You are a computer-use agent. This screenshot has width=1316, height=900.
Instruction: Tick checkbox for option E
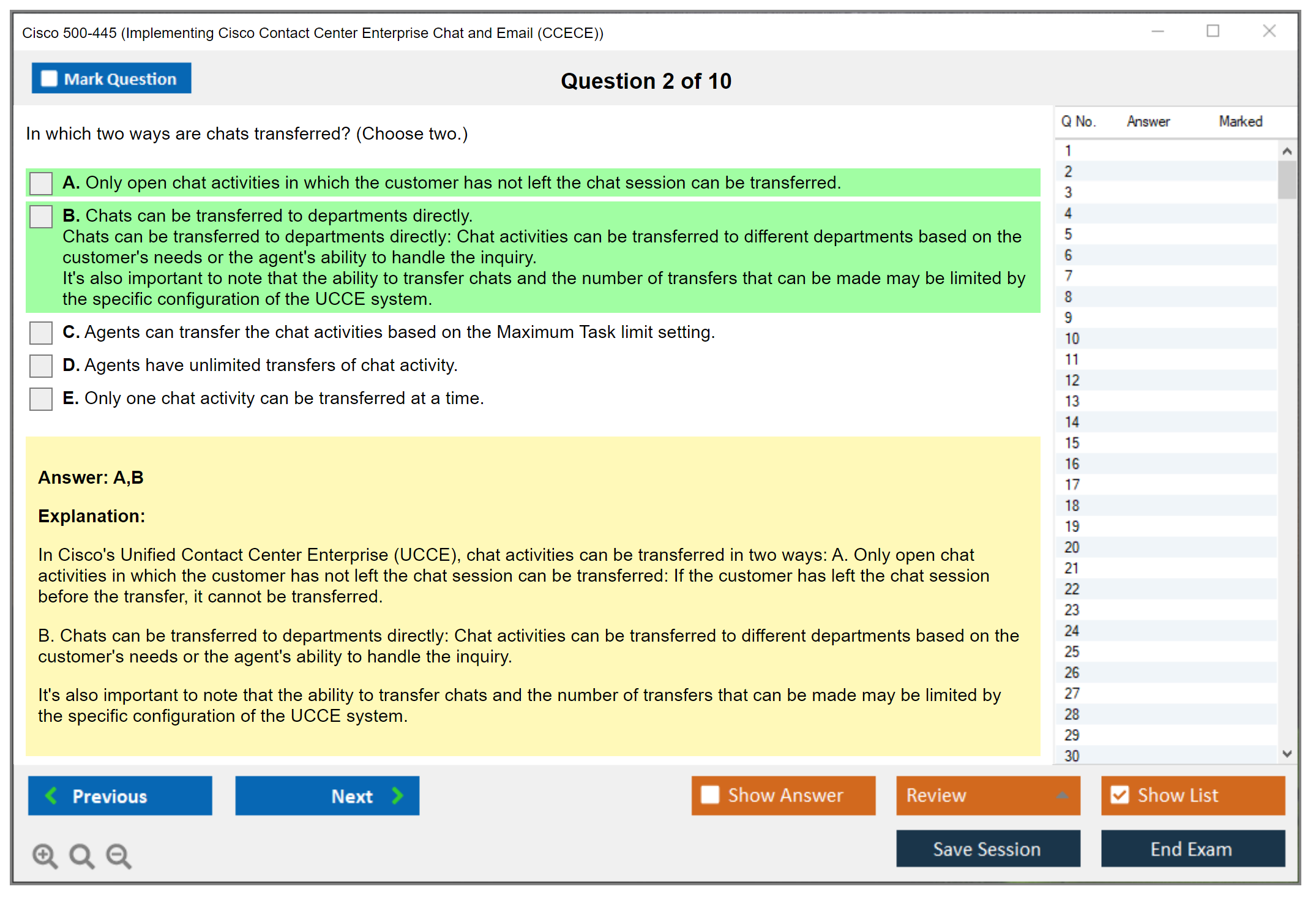(x=41, y=399)
